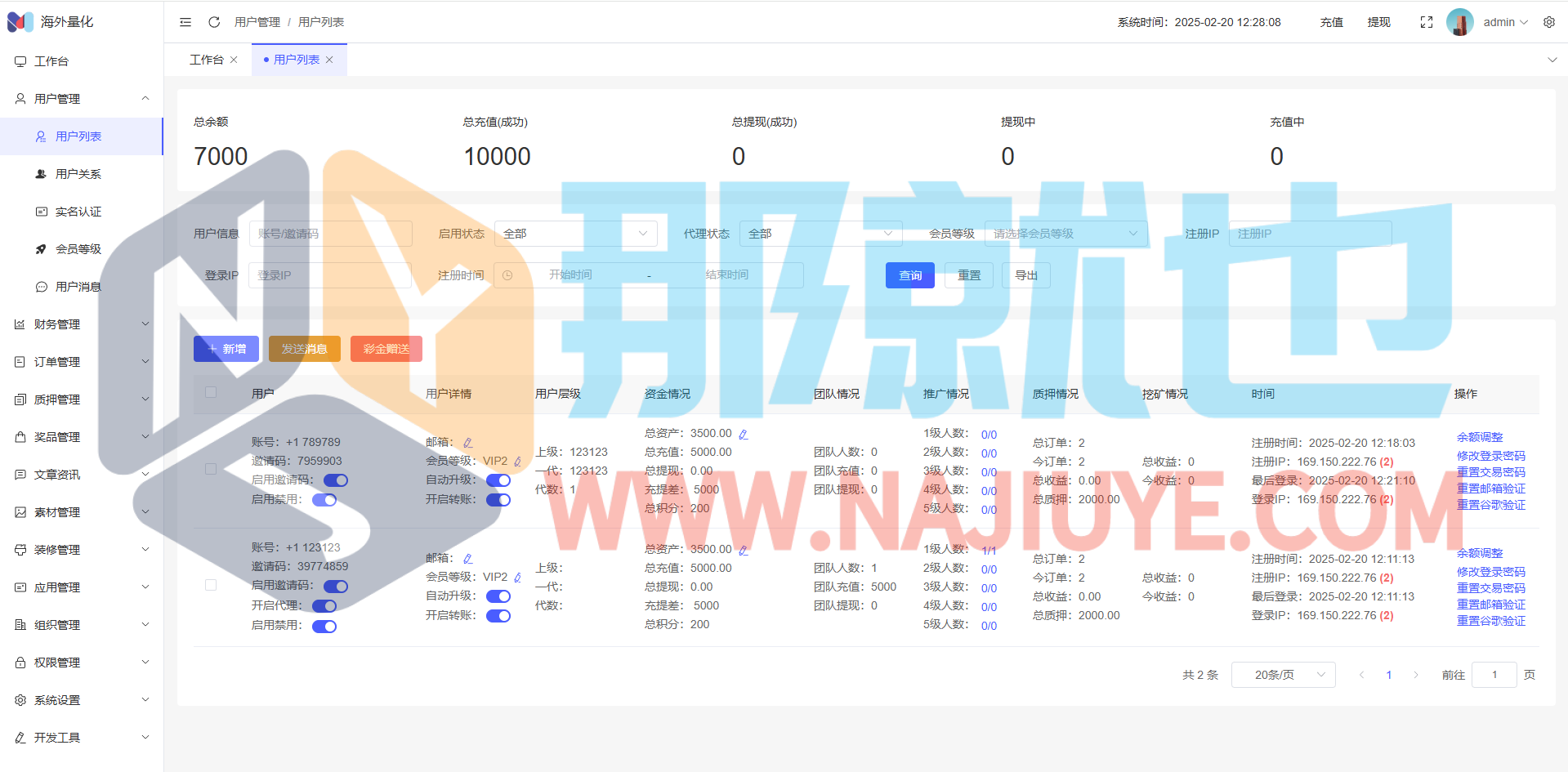
Task: Edit total assets pencil icon for first user
Action: [744, 435]
